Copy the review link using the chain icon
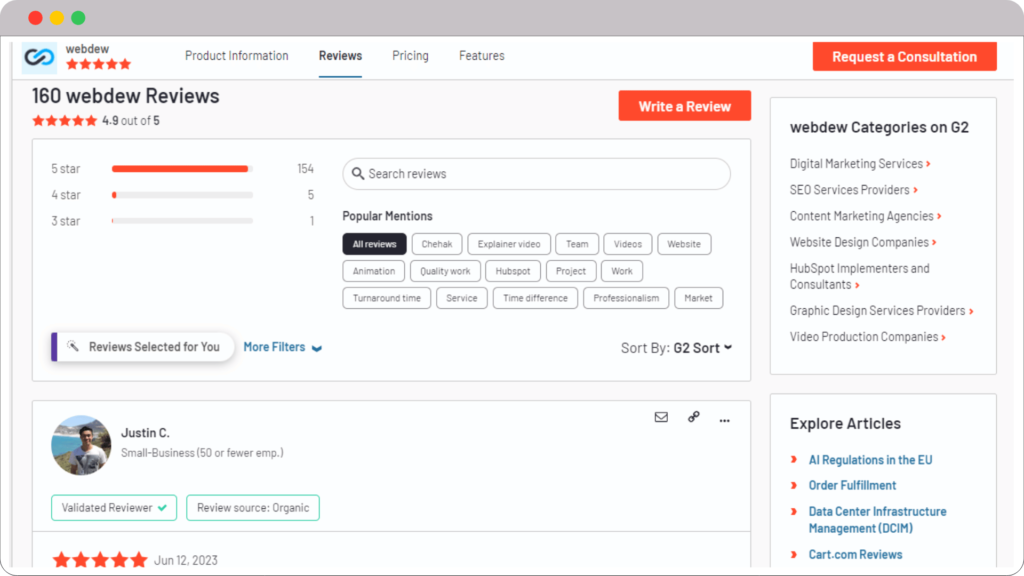Viewport: 1024px width, 576px height. [694, 418]
